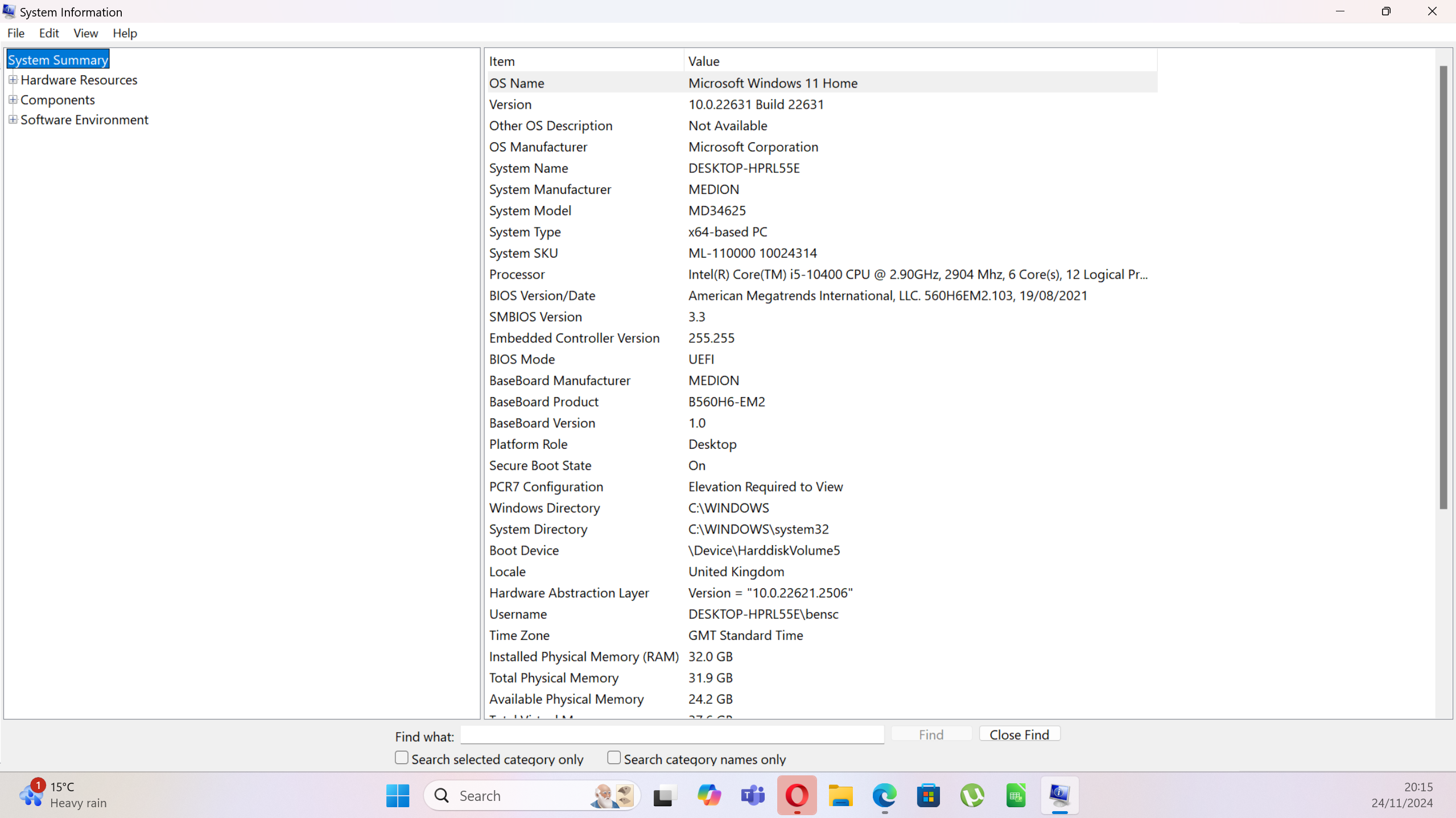This screenshot has height=818, width=1456.
Task: Expand the Components tree node
Action: 13,100
